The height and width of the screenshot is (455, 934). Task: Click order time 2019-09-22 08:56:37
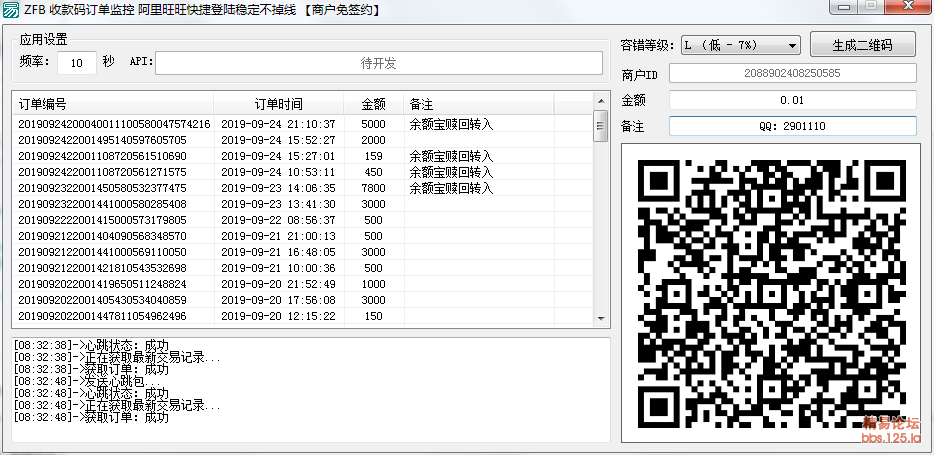tap(278, 220)
